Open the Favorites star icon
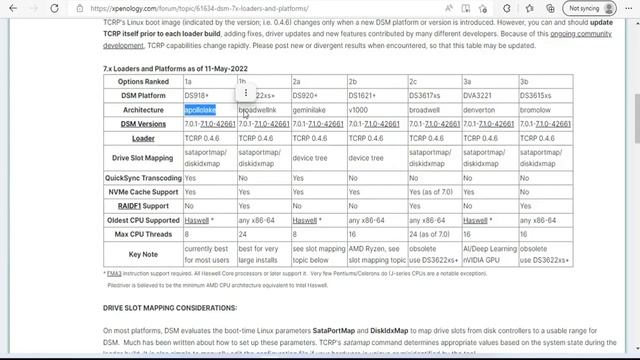Screen dimensions: 640x360 tap(529, 8)
